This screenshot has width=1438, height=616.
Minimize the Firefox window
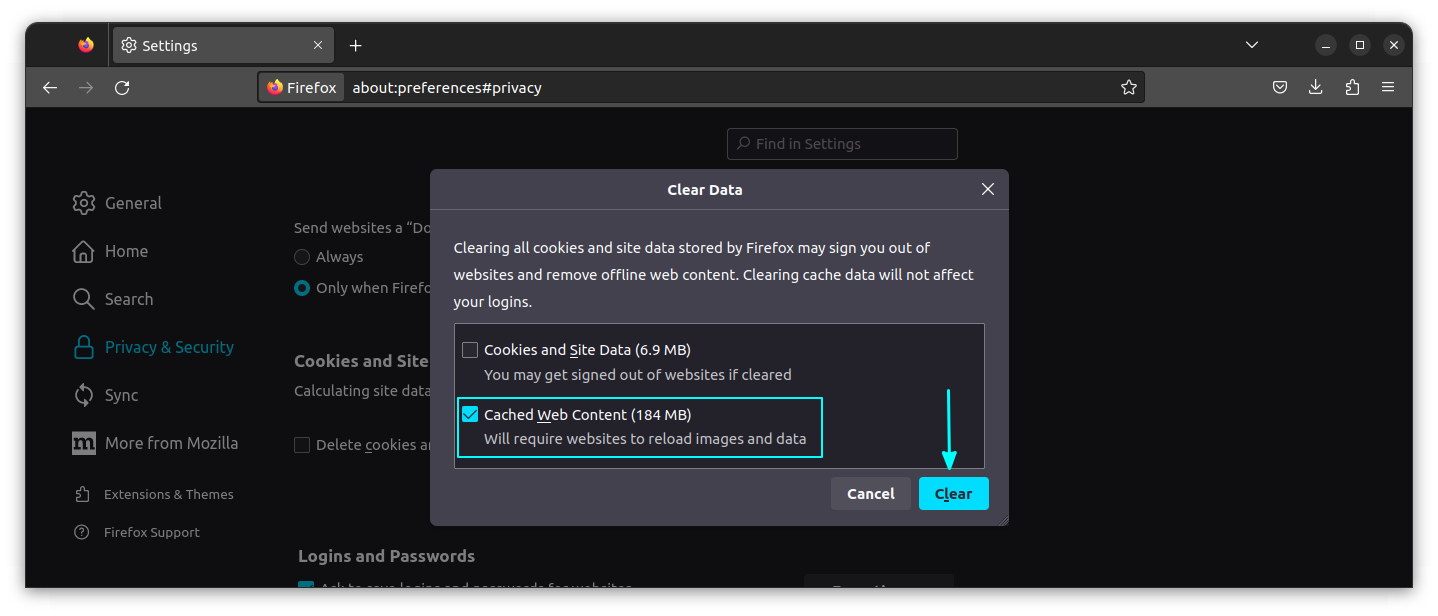click(1326, 45)
